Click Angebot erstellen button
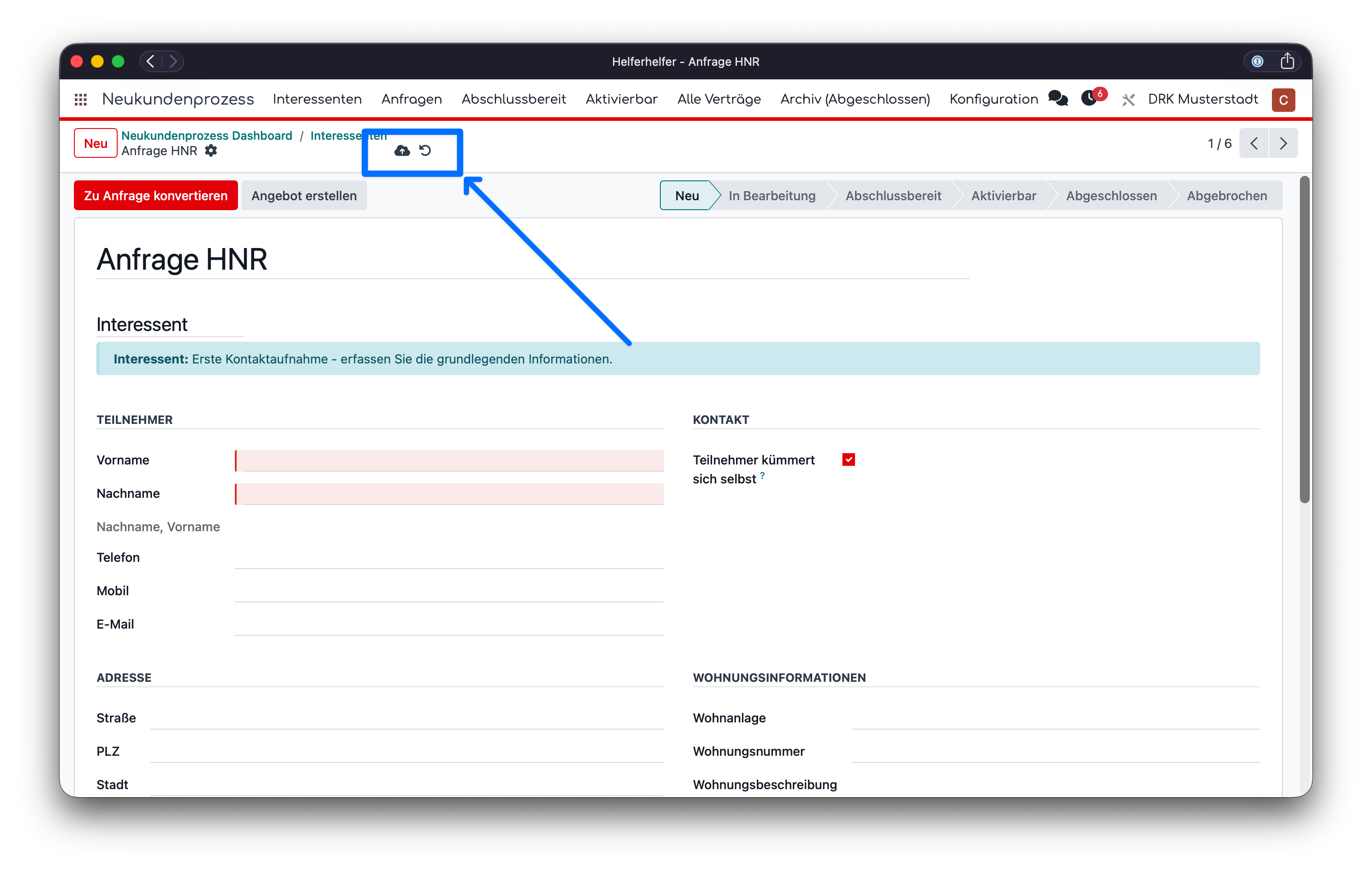This screenshot has height=873, width=1372. [304, 195]
